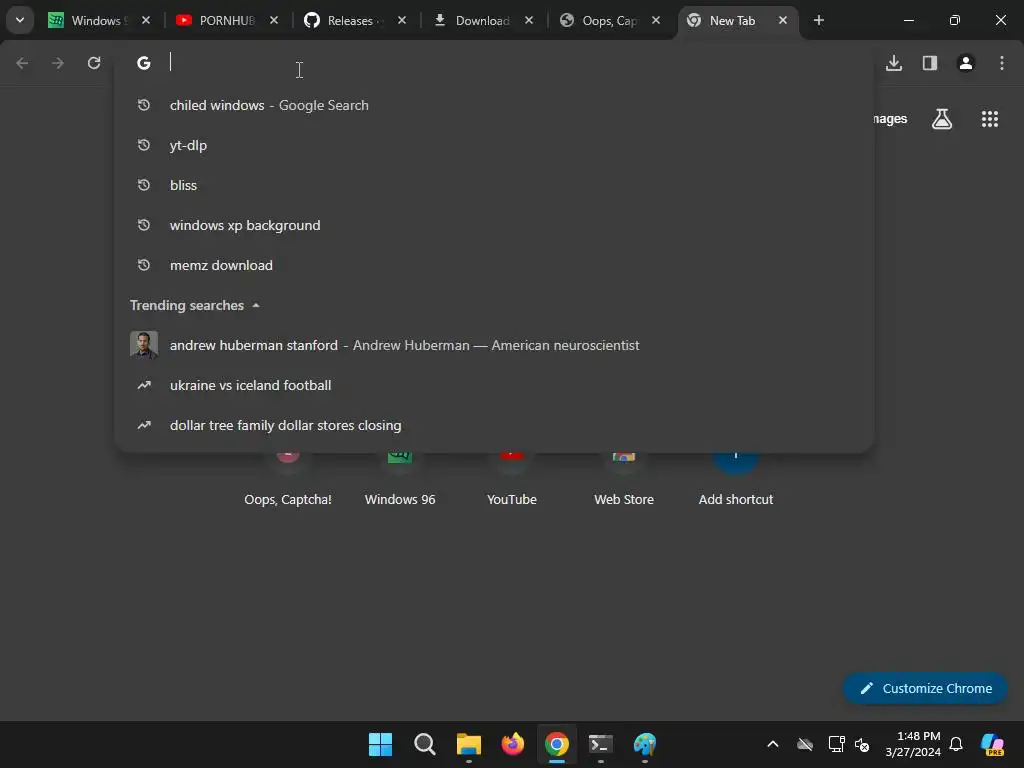
Task: Open File Explorer from taskbar
Action: point(469,744)
